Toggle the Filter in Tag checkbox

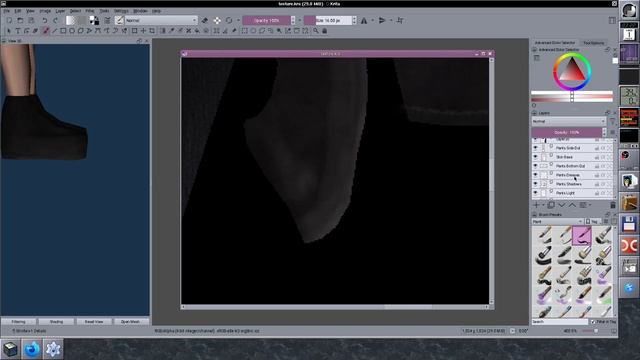coord(593,322)
